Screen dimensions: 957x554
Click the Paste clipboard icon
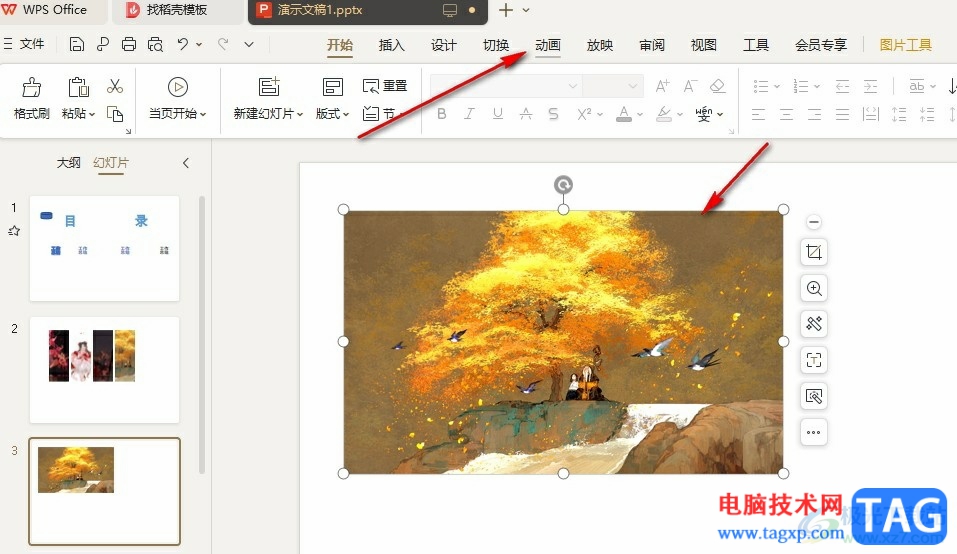click(78, 87)
